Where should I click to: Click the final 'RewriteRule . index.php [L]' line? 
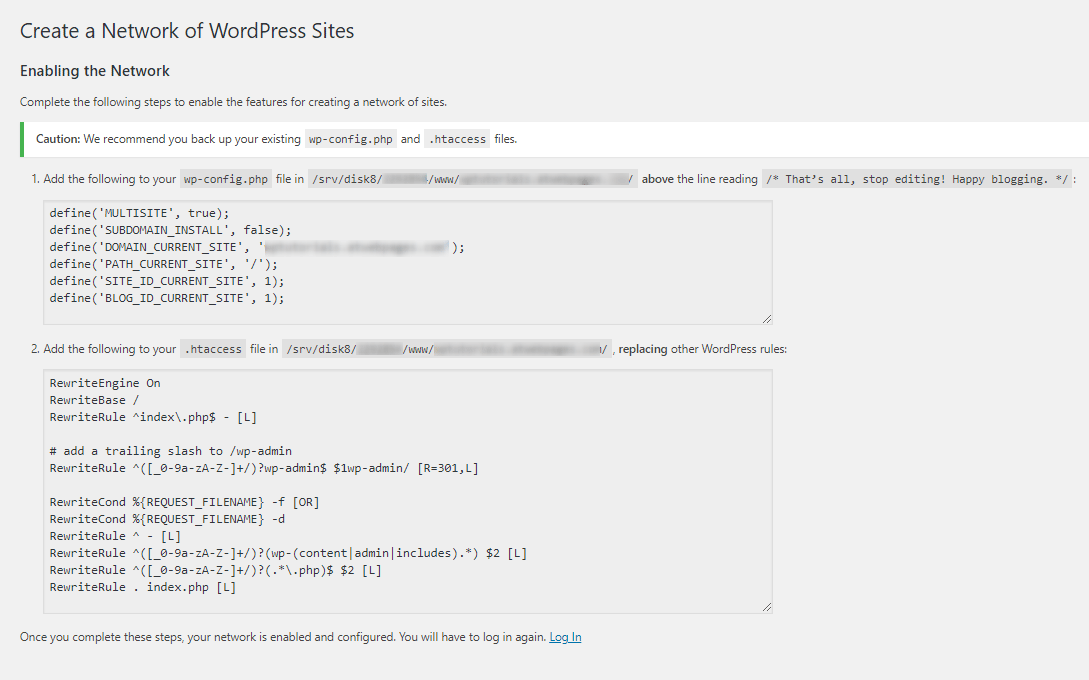click(x=142, y=587)
